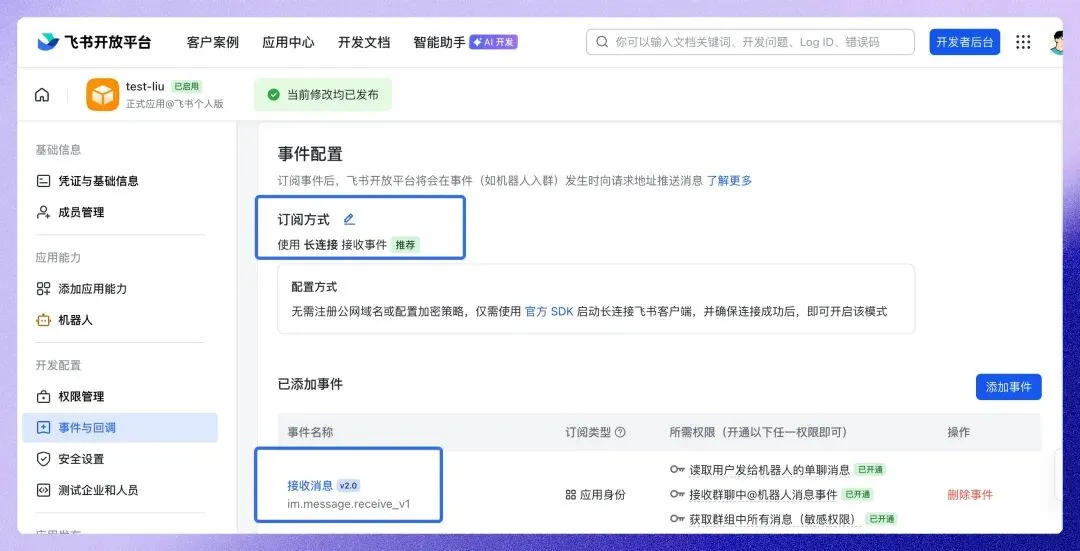Click the 开发者后台 button
Viewport: 1080px width, 551px height.
coord(964,42)
